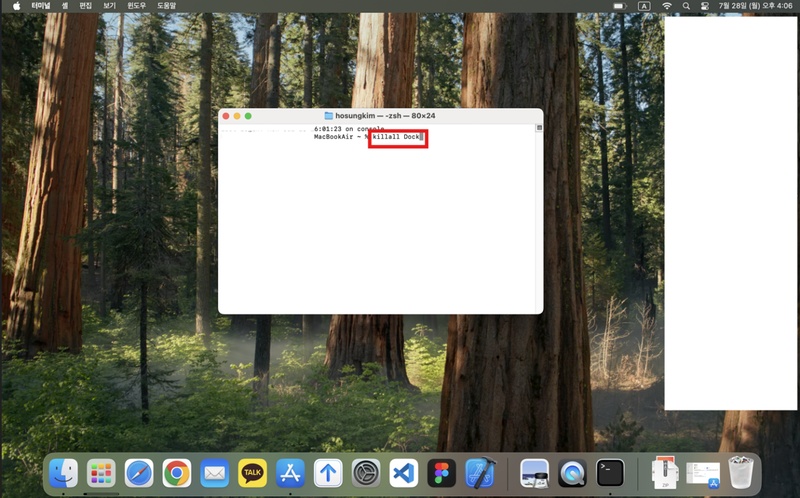Image resolution: width=800 pixels, height=498 pixels.
Task: Click the 'killall Dock' command text
Action: point(396,137)
